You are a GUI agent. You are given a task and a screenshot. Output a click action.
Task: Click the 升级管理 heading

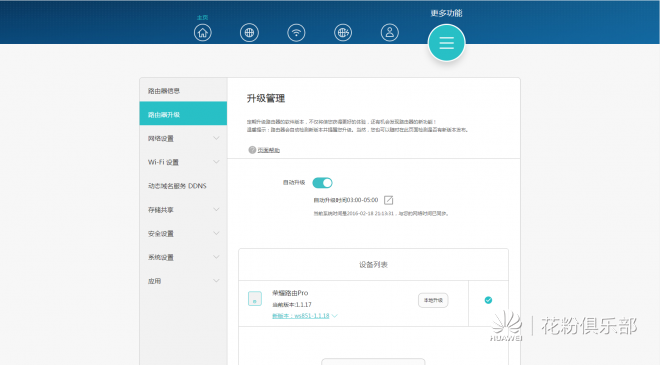tap(266, 99)
